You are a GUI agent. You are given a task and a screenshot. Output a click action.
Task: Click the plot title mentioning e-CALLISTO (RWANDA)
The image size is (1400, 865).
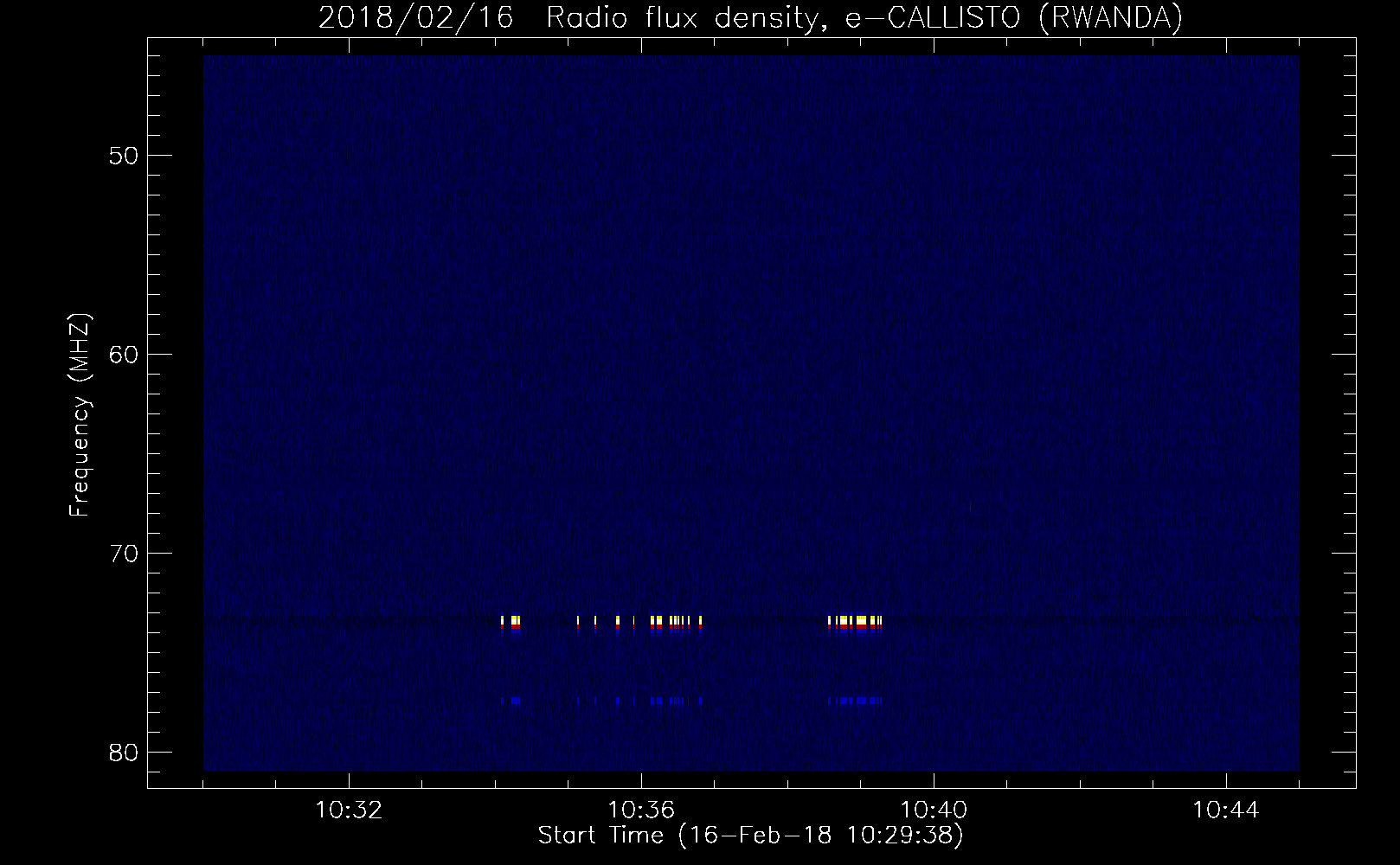pos(750,17)
